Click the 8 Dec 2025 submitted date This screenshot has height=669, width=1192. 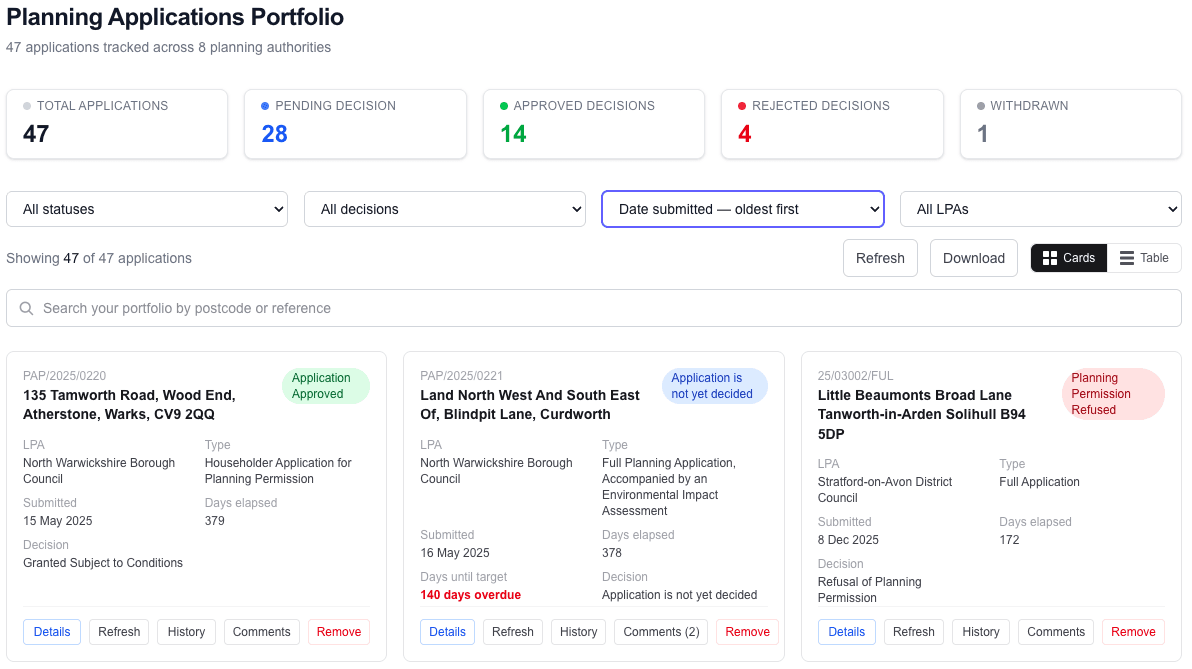point(848,540)
